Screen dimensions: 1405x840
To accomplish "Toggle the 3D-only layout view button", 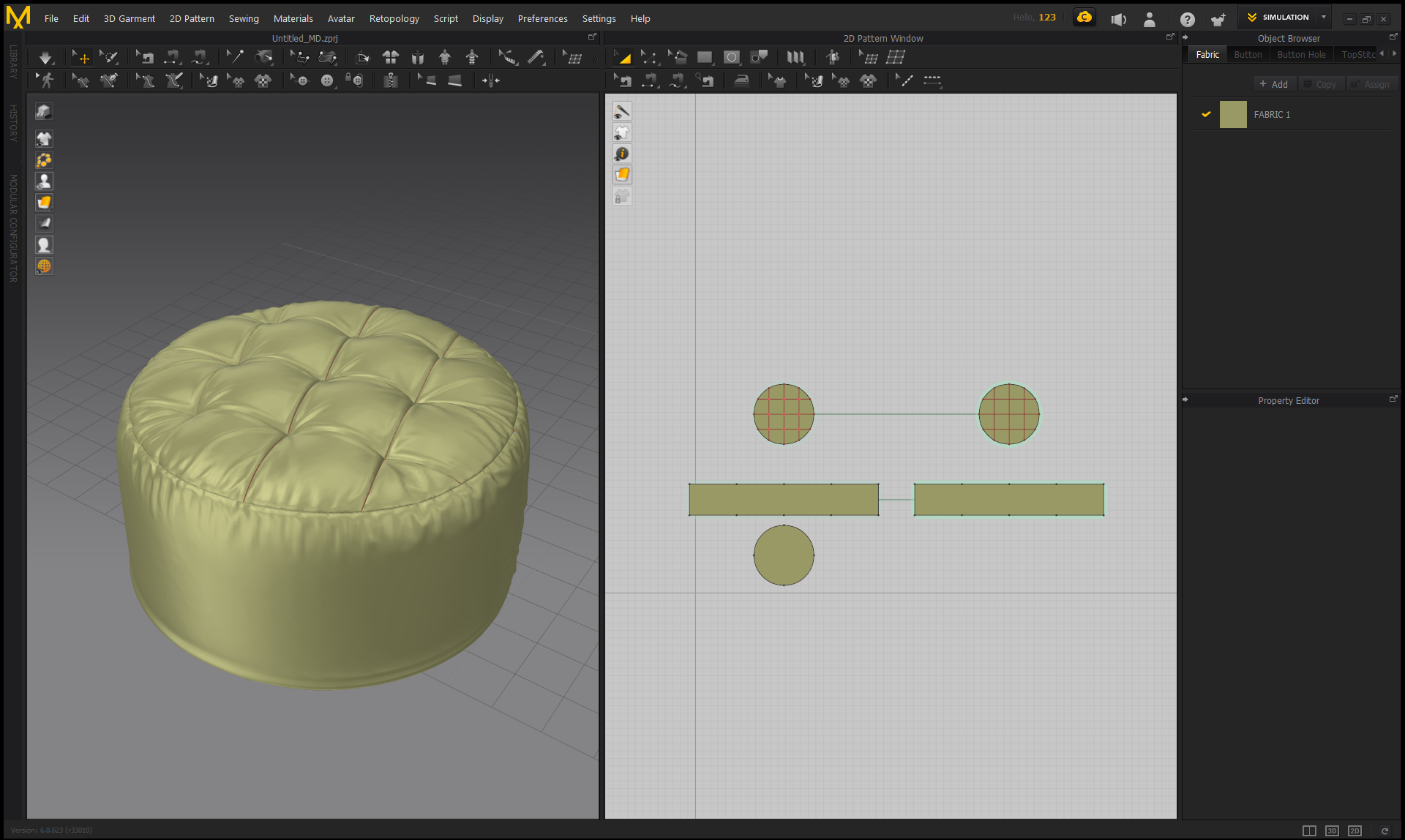I will 1332,830.
